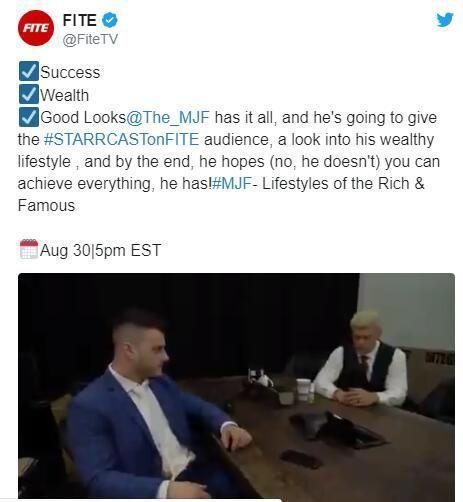Screen dimensions: 463x502
Task: Click the coffee cup on the table
Action: coord(303,389)
